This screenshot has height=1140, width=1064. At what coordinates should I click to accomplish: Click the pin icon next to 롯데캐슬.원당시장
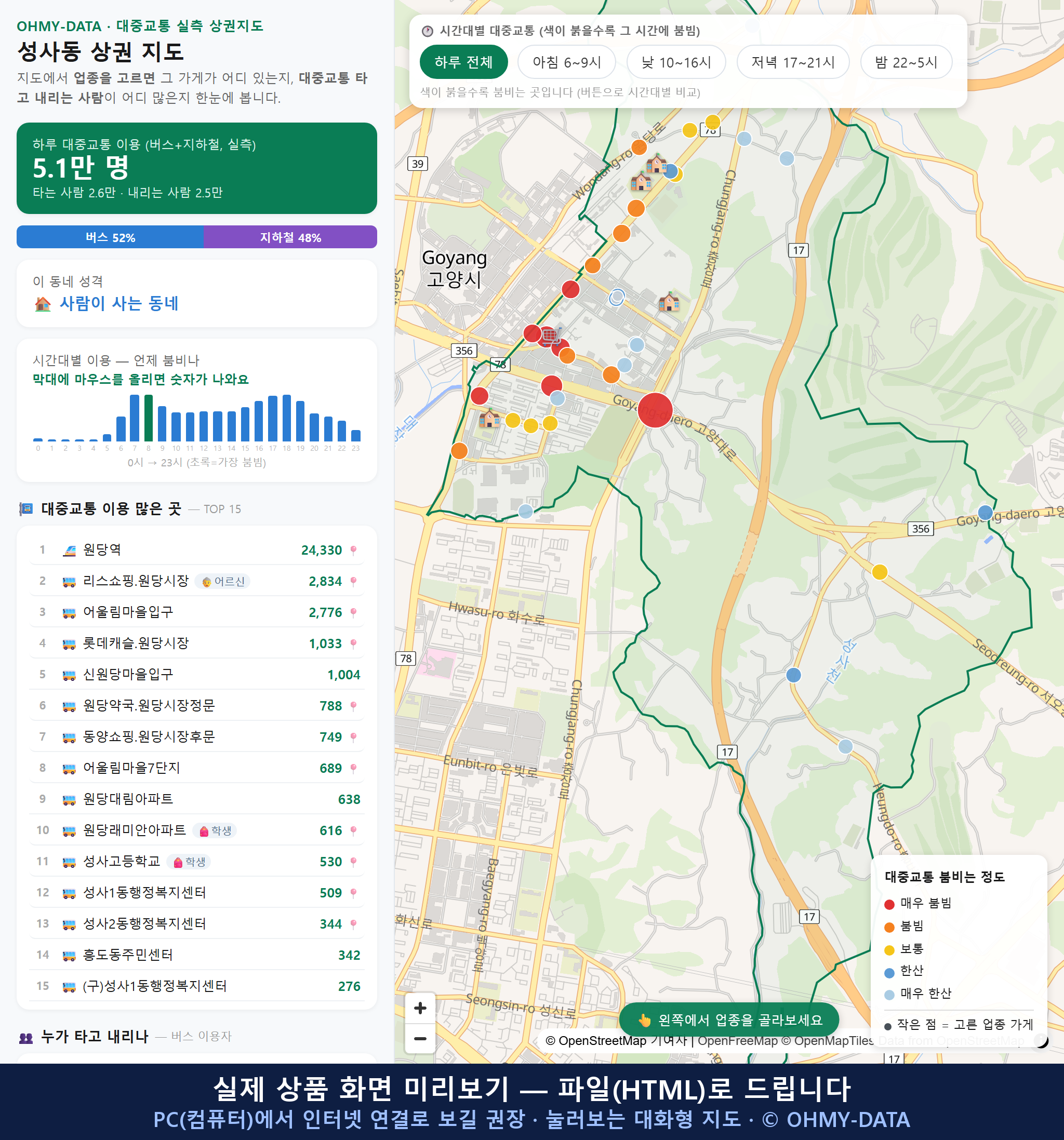353,643
